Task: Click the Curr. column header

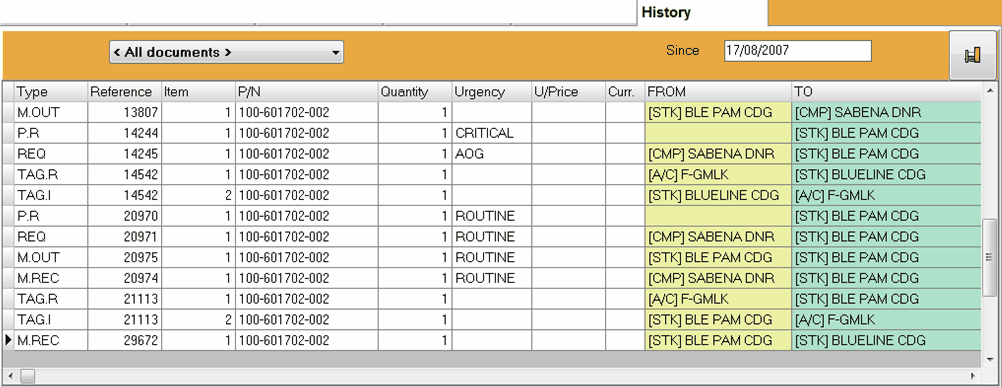Action: (625, 92)
